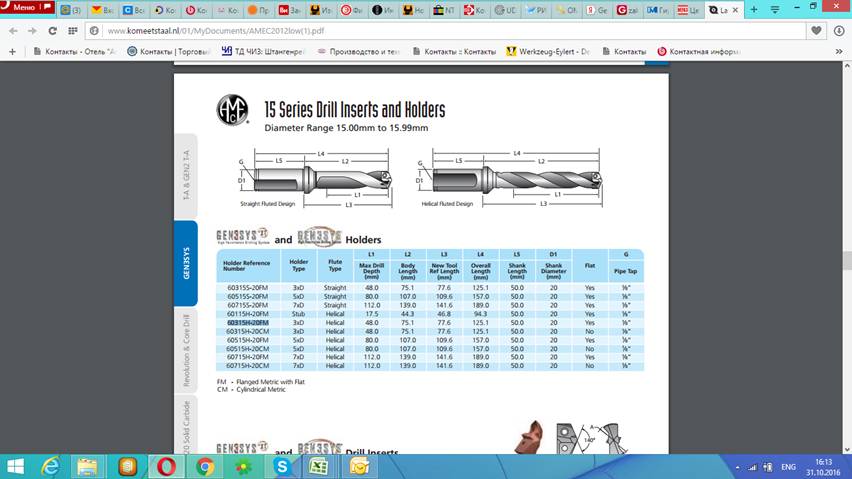Open Windows Start menu

click(x=15, y=467)
